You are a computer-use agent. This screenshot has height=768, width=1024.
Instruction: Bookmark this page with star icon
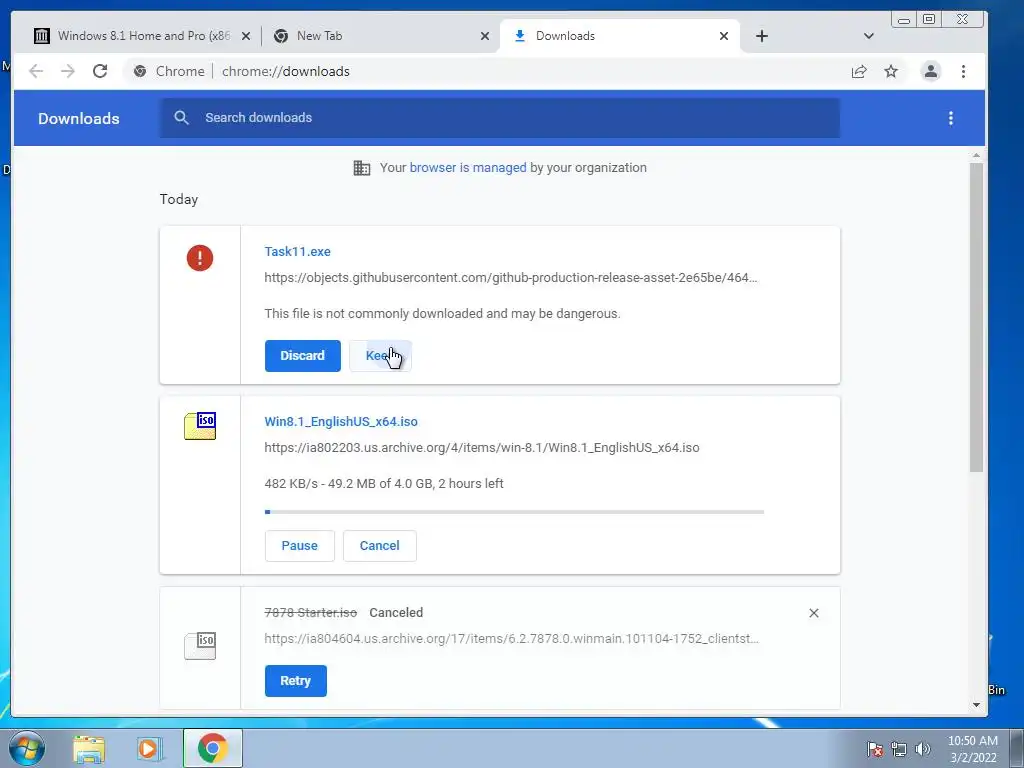(891, 71)
